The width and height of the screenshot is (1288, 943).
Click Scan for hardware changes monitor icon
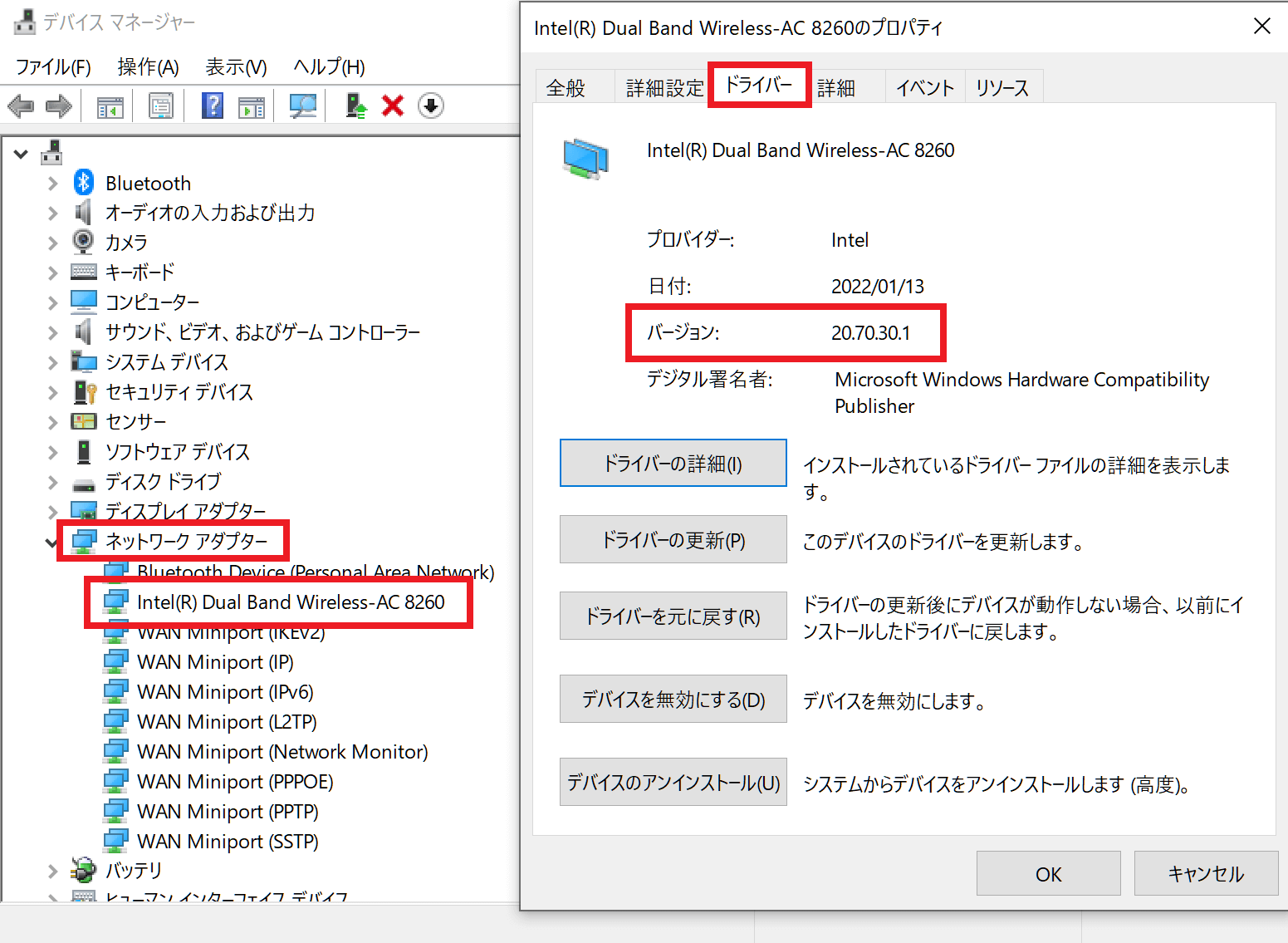coord(302,106)
